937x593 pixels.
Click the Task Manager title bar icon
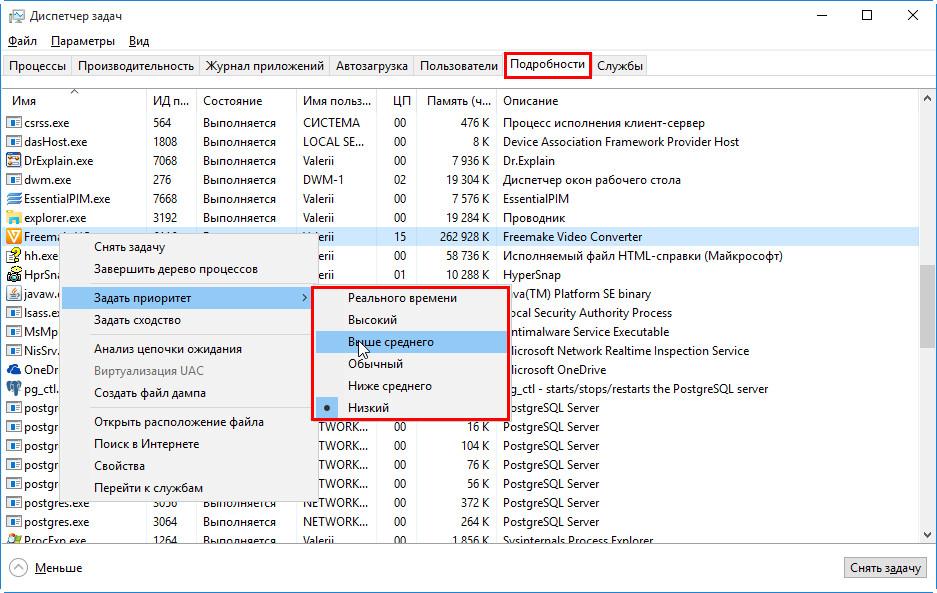pos(16,16)
